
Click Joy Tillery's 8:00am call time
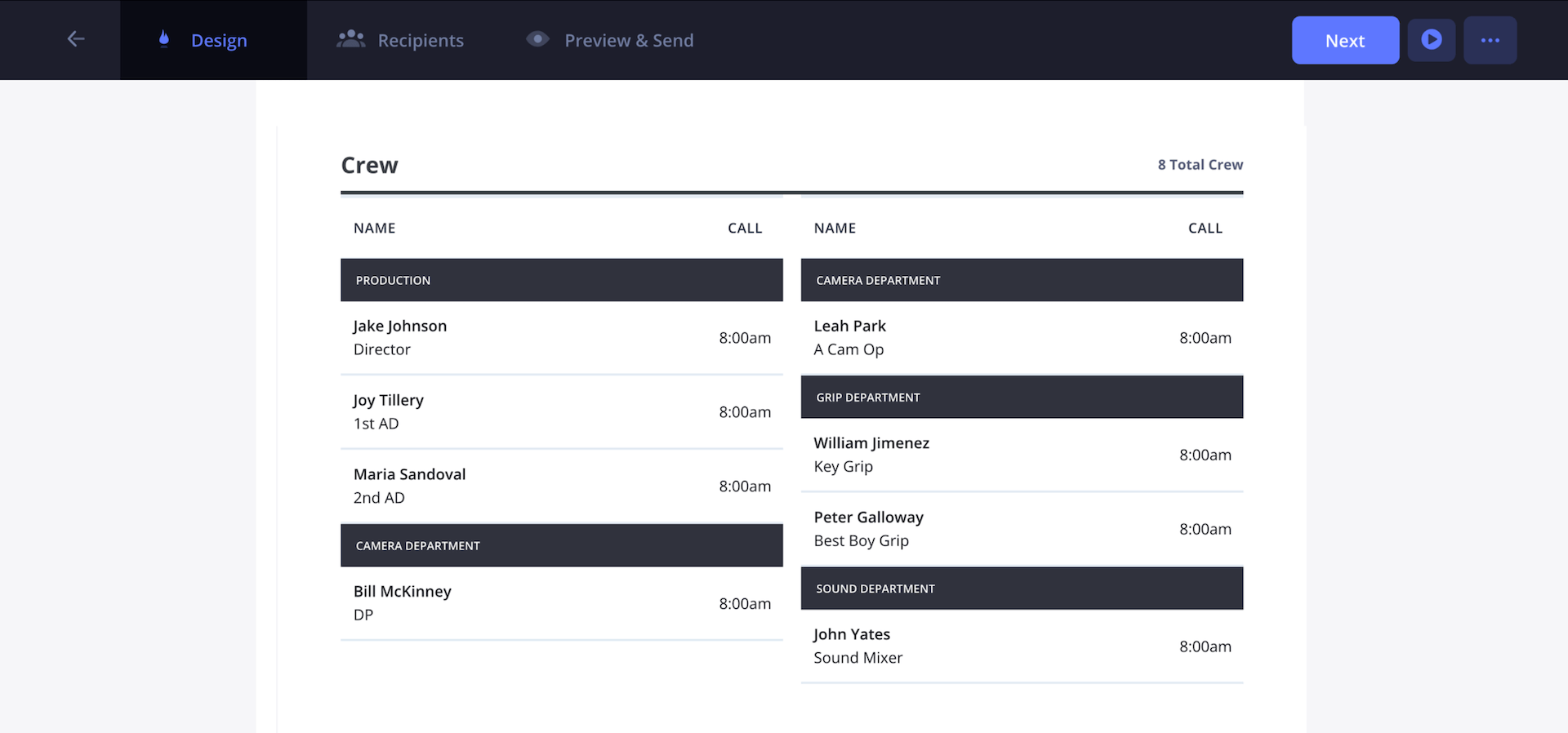744,412
